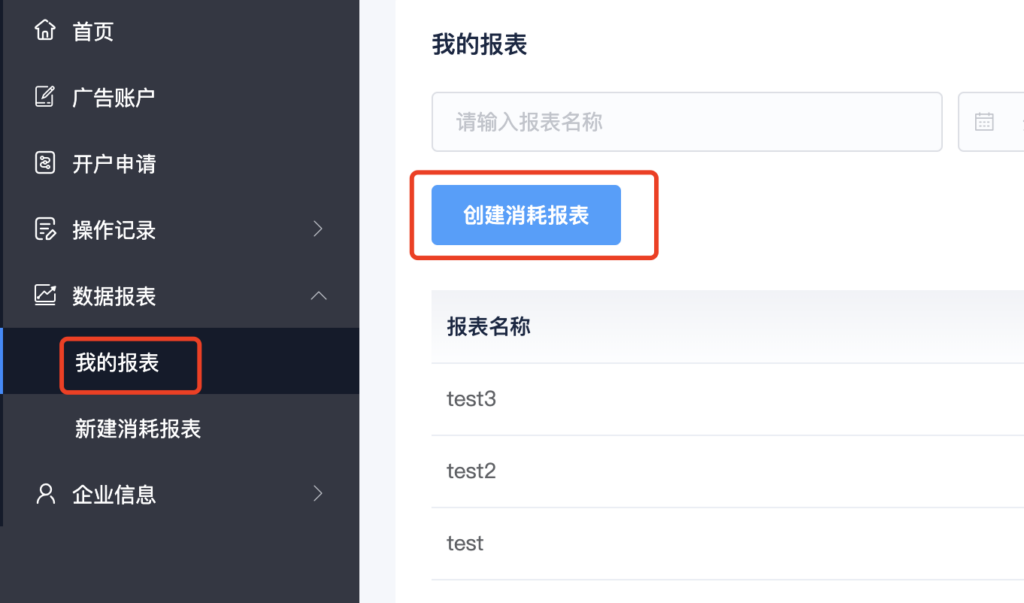Click the 报表名称 table header

pyautogui.click(x=488, y=326)
